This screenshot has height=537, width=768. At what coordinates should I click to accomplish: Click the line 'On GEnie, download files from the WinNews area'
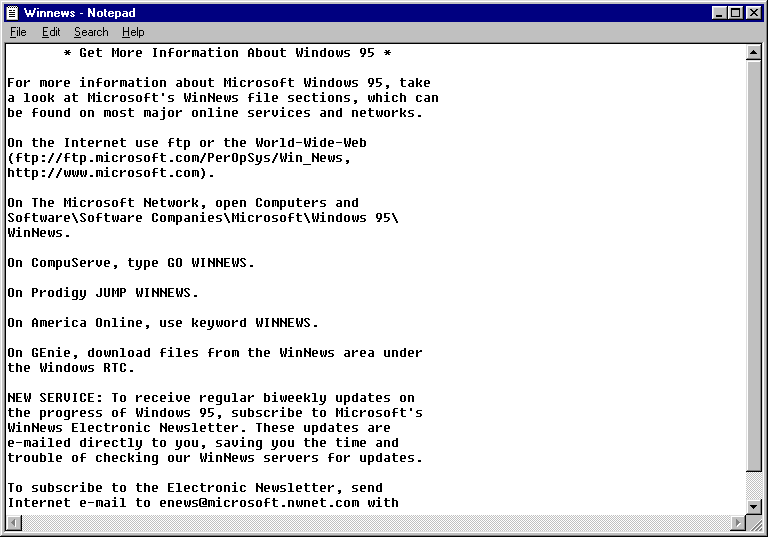(x=215, y=353)
